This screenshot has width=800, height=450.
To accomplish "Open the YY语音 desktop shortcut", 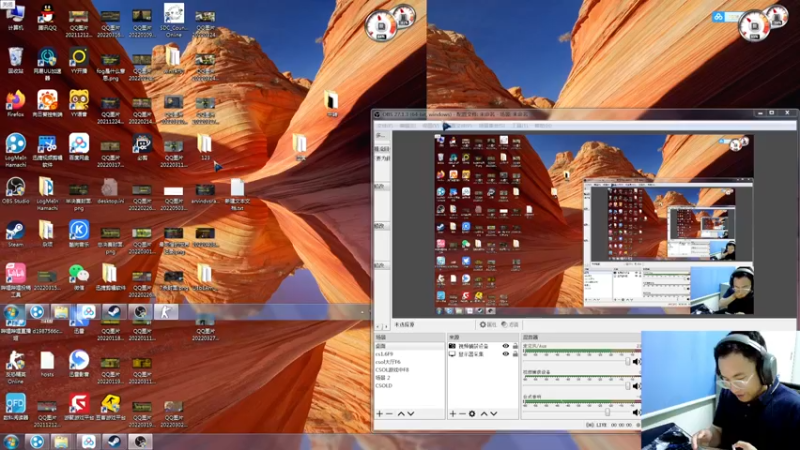I will click(79, 104).
